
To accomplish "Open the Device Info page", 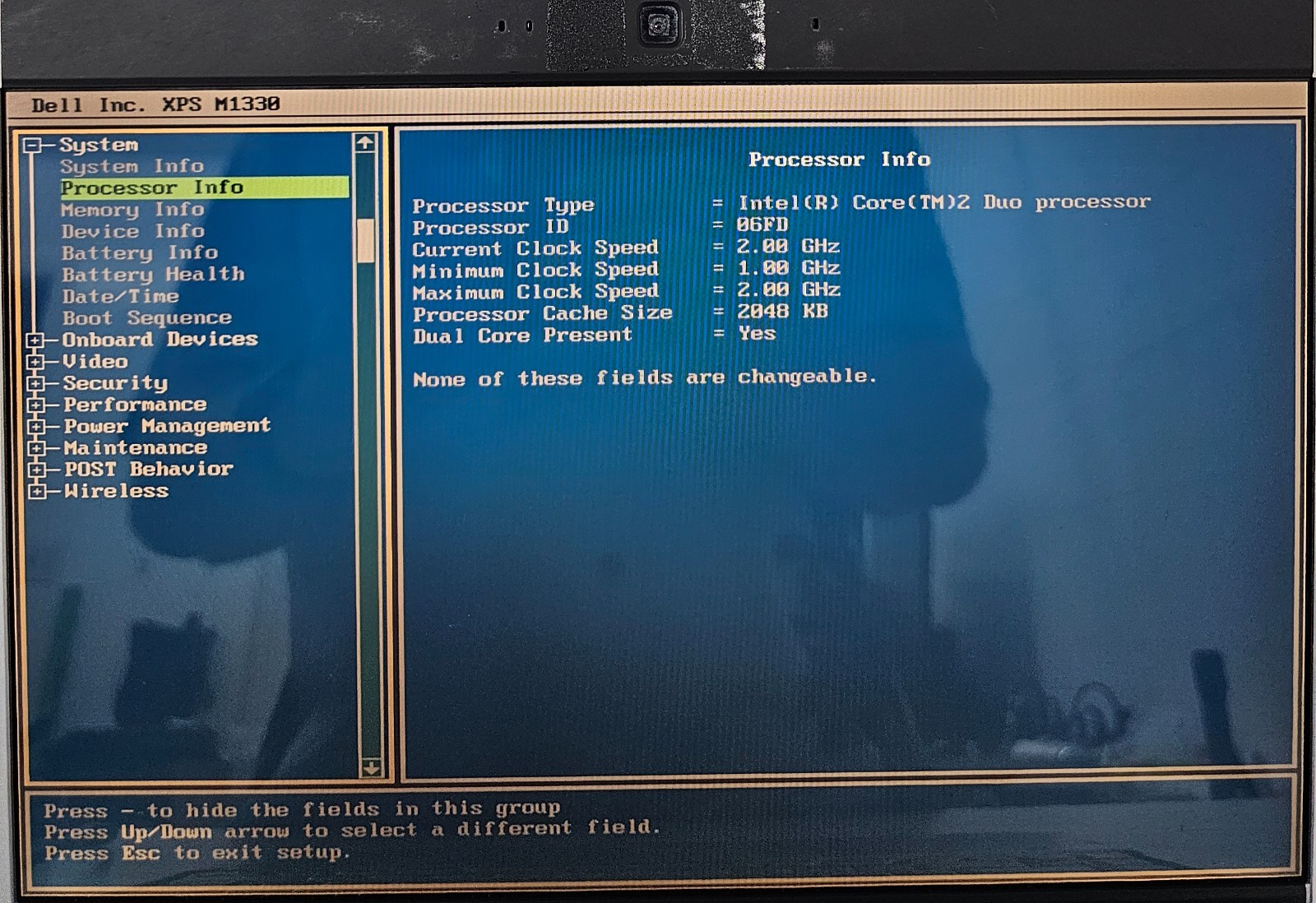I will (132, 231).
